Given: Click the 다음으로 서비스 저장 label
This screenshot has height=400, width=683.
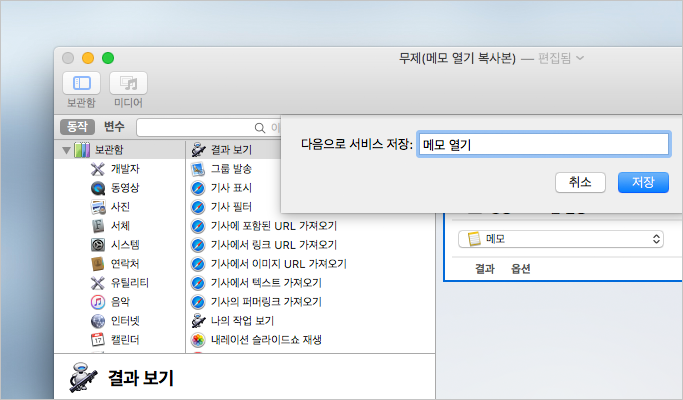Looking at the screenshot, I should click(x=357, y=144).
